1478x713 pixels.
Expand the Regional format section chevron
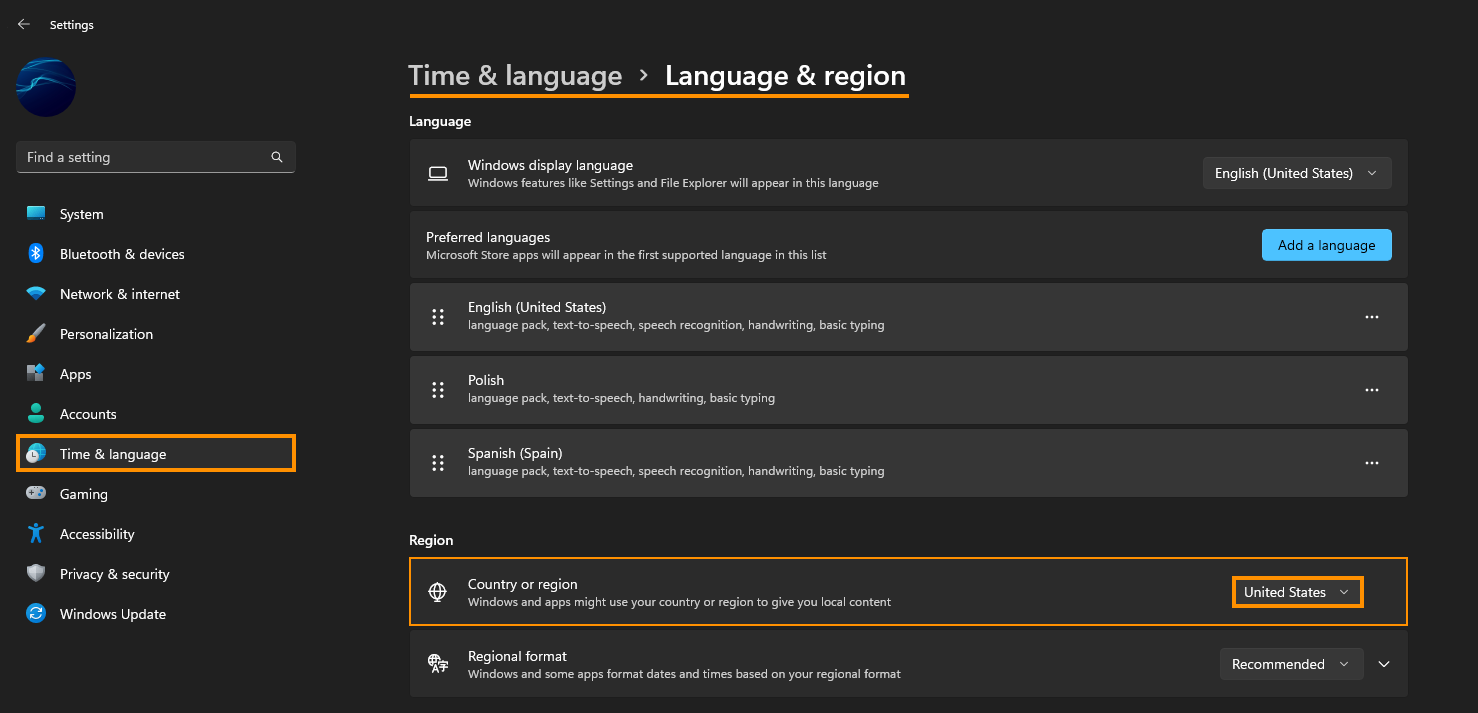click(x=1384, y=664)
